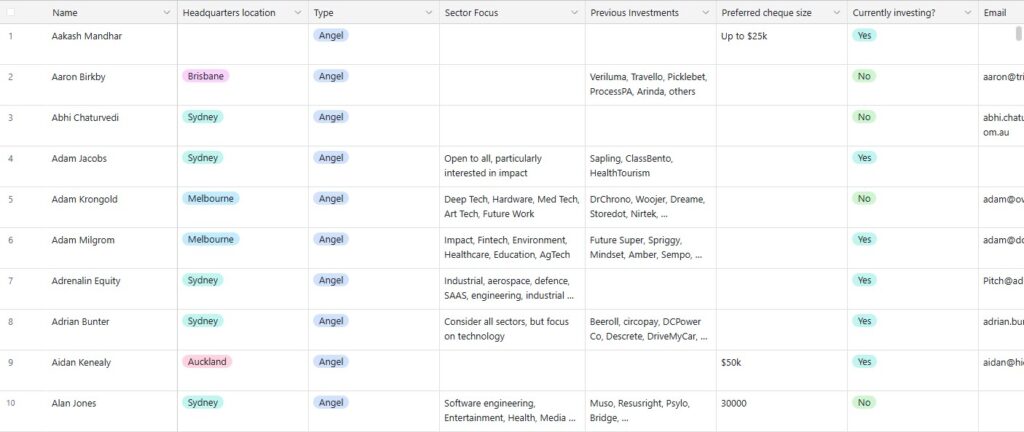The width and height of the screenshot is (1024, 432).
Task: Select the 'Up to $25k' cheque size cell
Action: (782, 44)
